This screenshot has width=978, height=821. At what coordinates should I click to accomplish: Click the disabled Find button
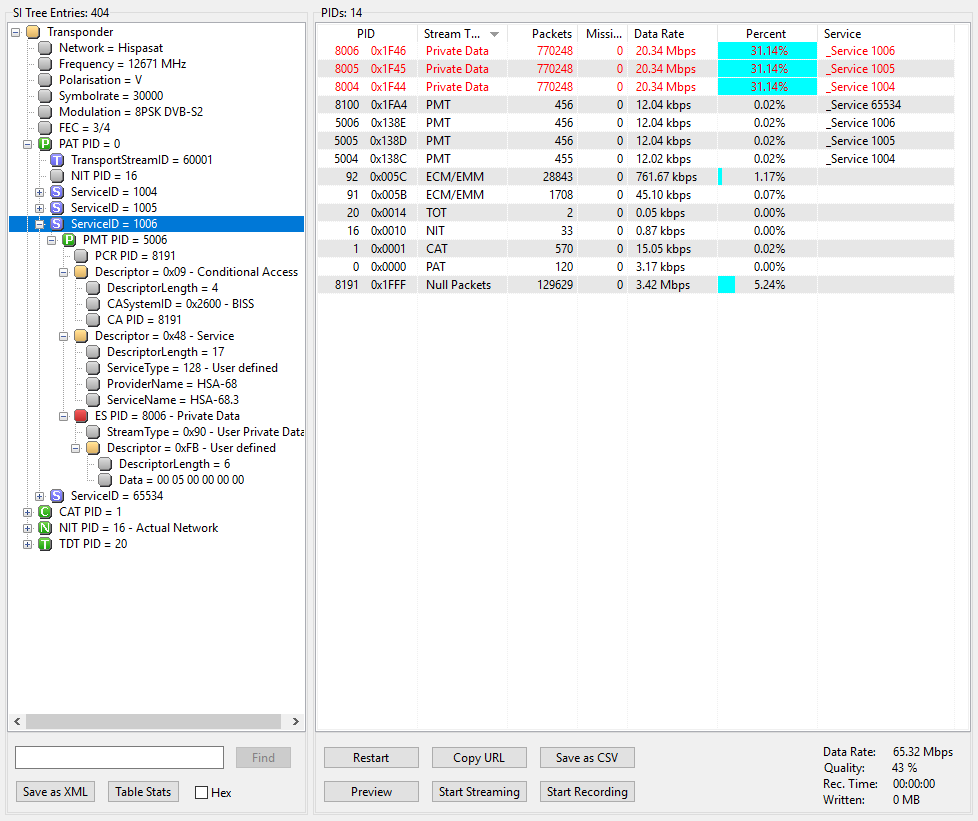point(263,757)
